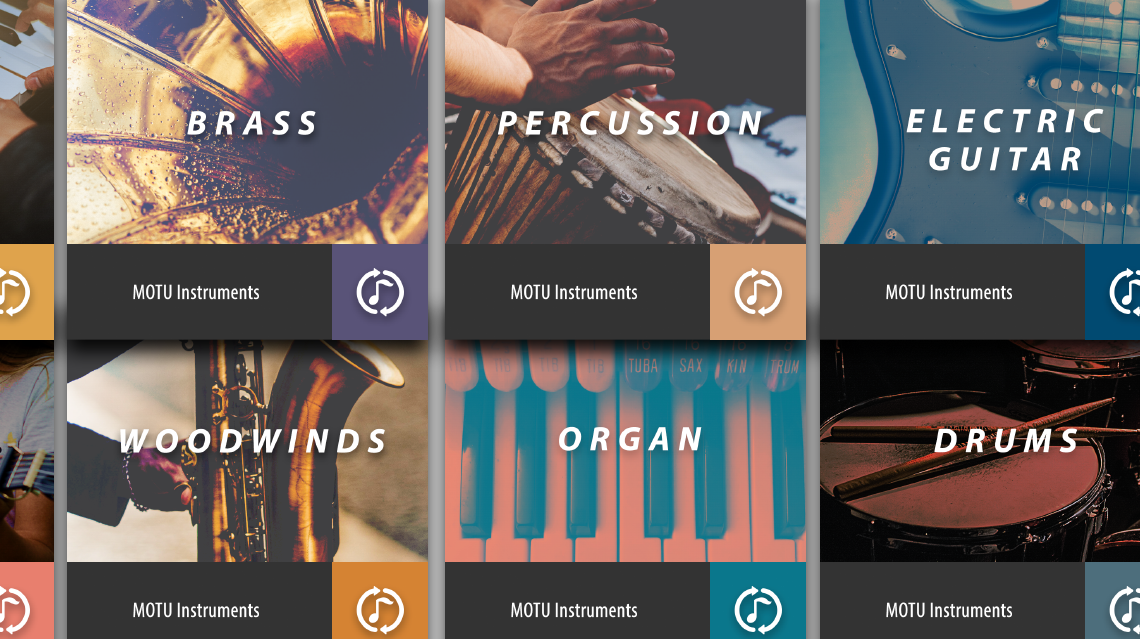This screenshot has height=639, width=1140.
Task: Open the Woodwinds saxophone tile
Action: [x=247, y=451]
